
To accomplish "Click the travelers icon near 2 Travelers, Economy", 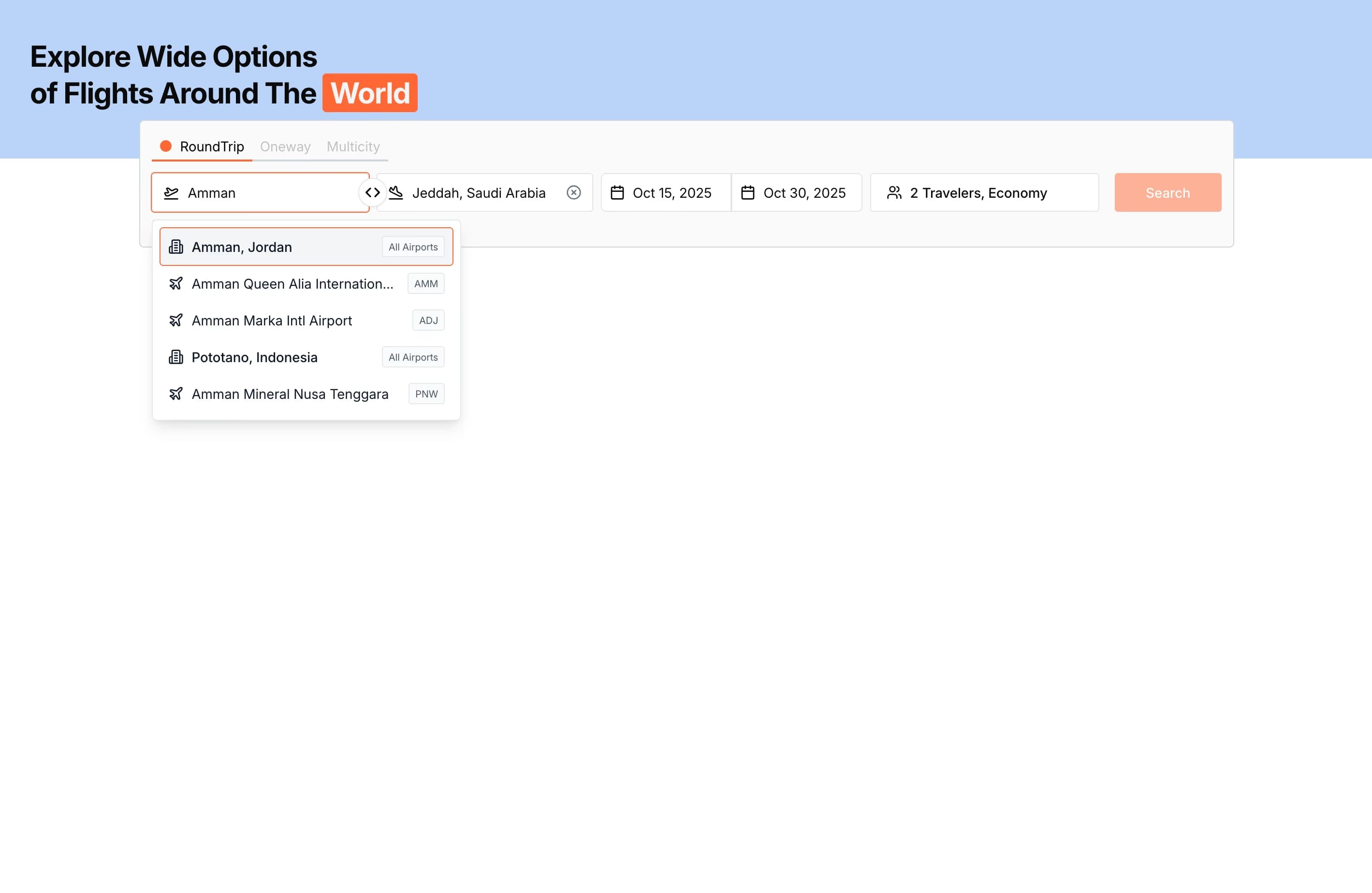I will click(x=895, y=192).
